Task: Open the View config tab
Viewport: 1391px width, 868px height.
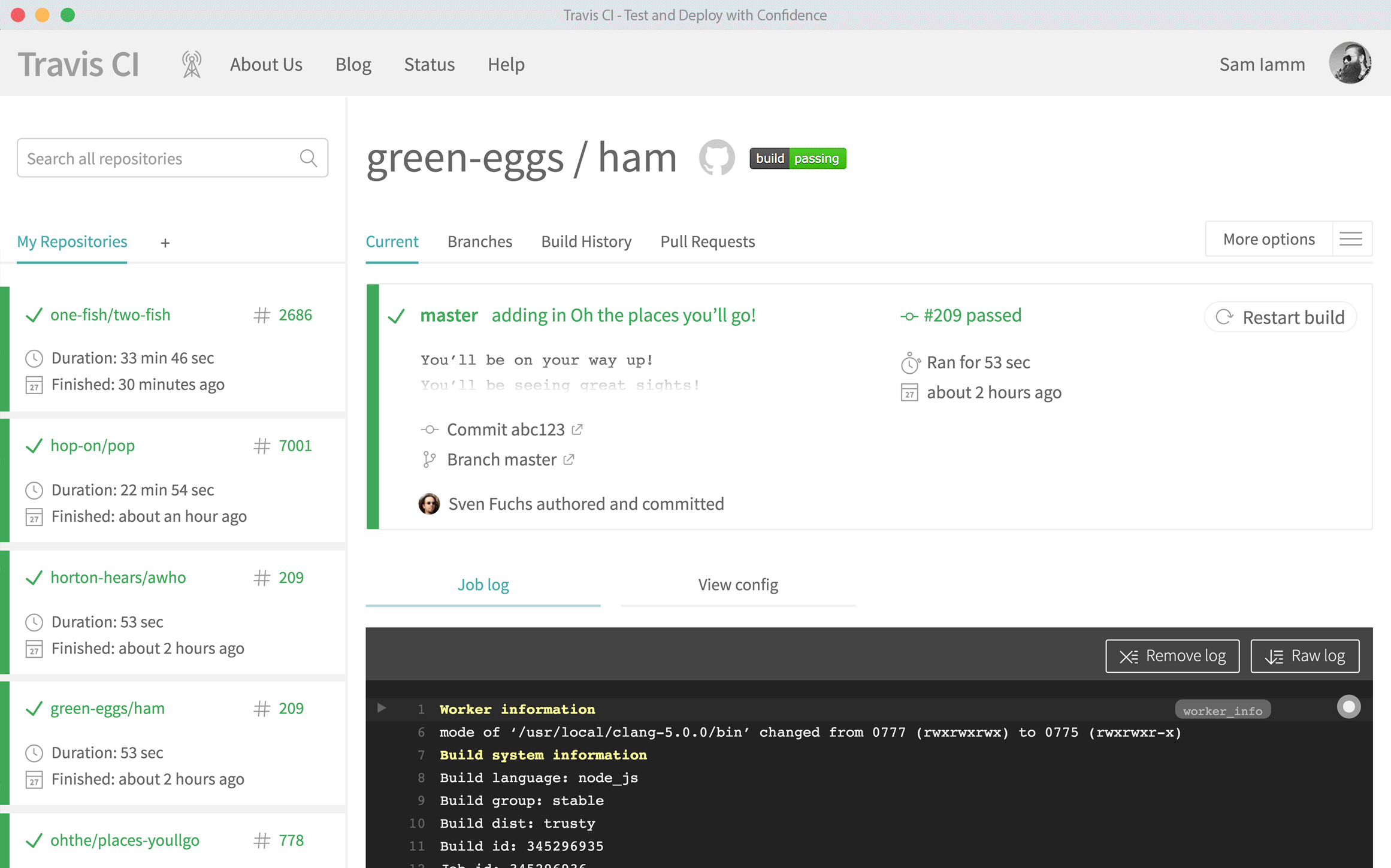Action: tap(737, 584)
